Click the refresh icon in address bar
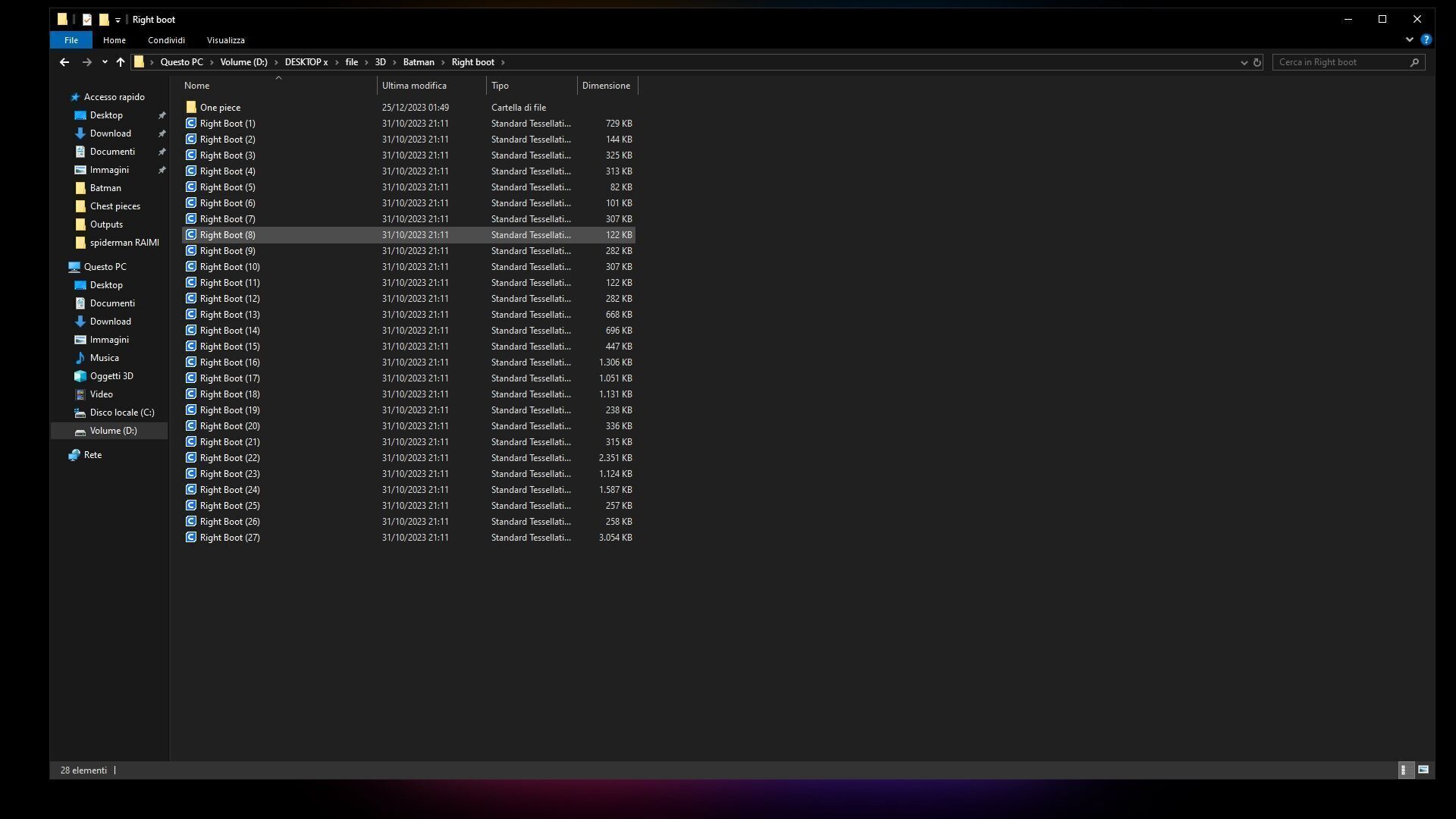The image size is (1456, 819). click(1257, 62)
